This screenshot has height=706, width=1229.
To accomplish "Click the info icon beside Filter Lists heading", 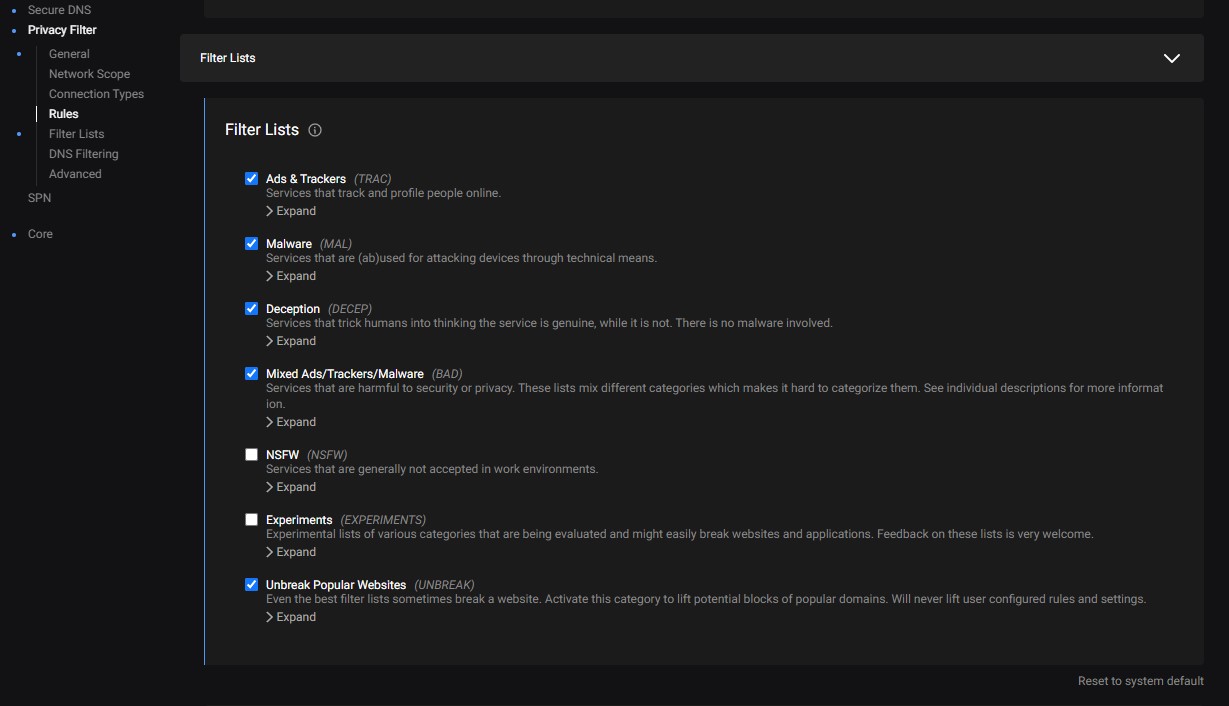I will pyautogui.click(x=315, y=130).
